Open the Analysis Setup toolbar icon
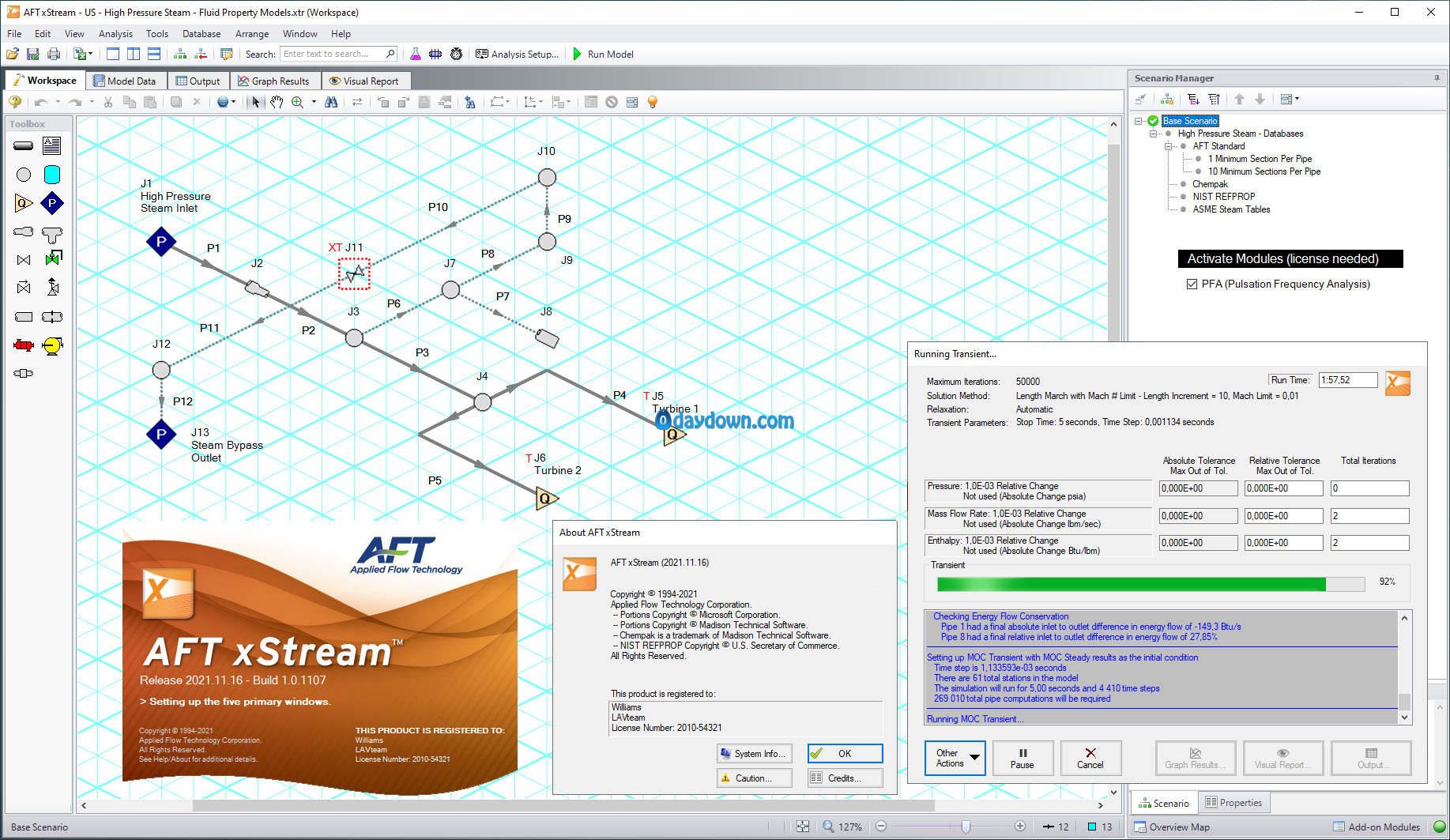 coord(482,54)
